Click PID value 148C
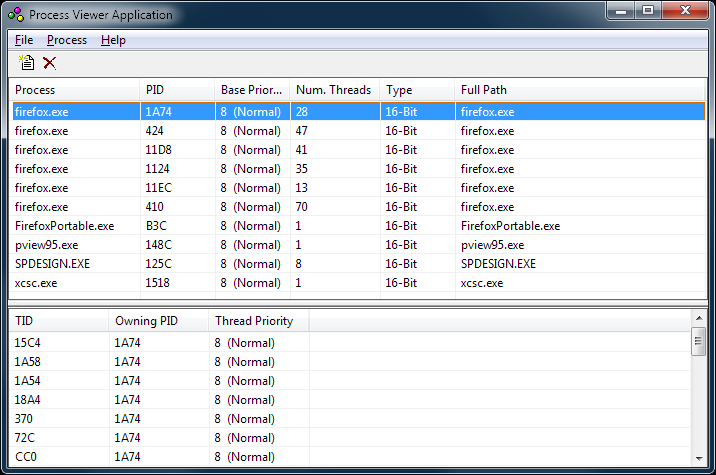716x475 pixels. 158,245
